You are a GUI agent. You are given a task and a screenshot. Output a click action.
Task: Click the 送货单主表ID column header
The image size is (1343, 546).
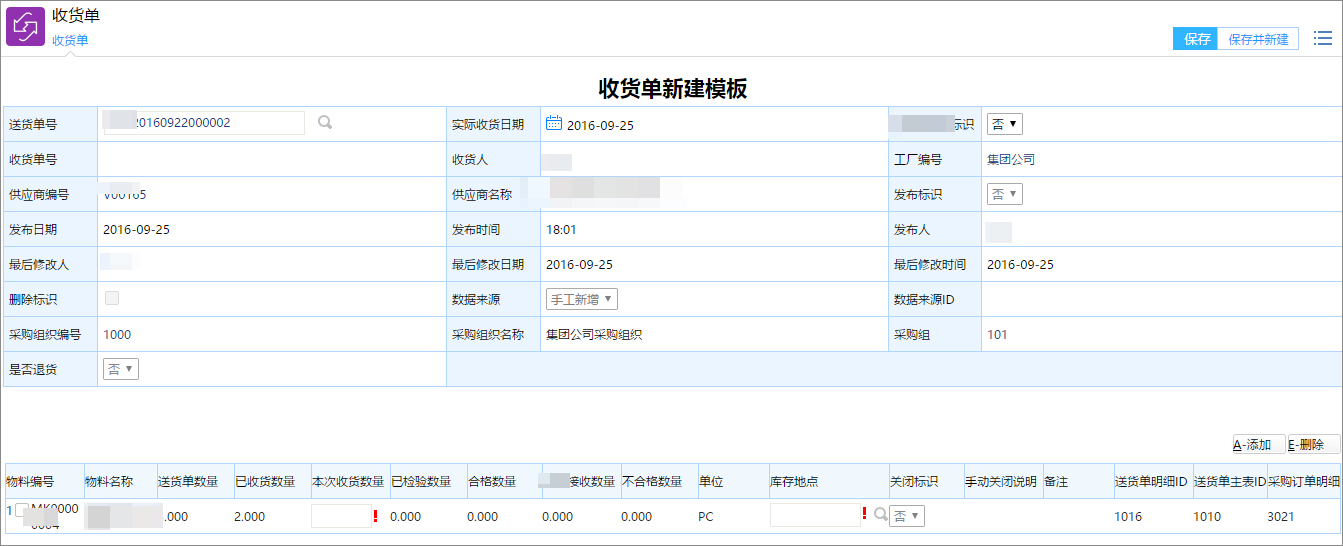(x=1230, y=482)
